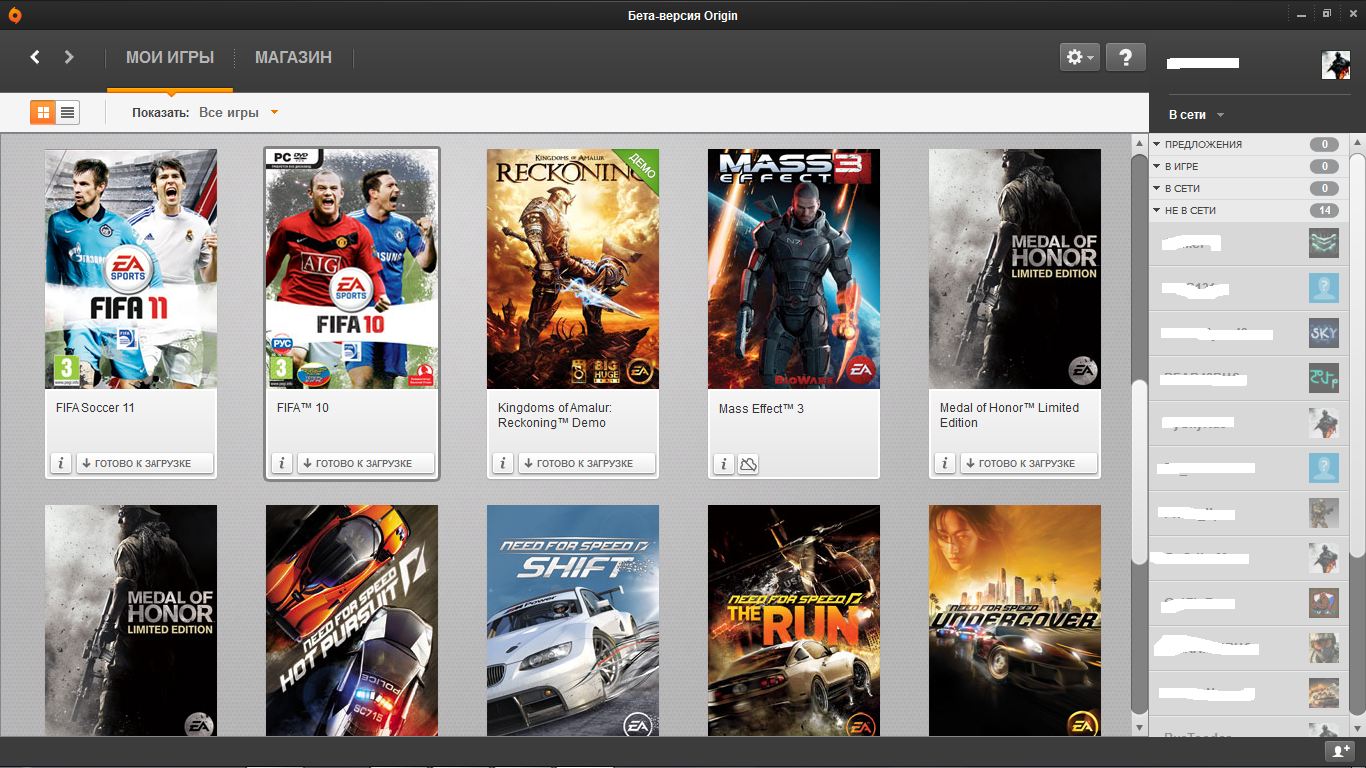Click the add friend icon at the bottom right

[1338, 750]
